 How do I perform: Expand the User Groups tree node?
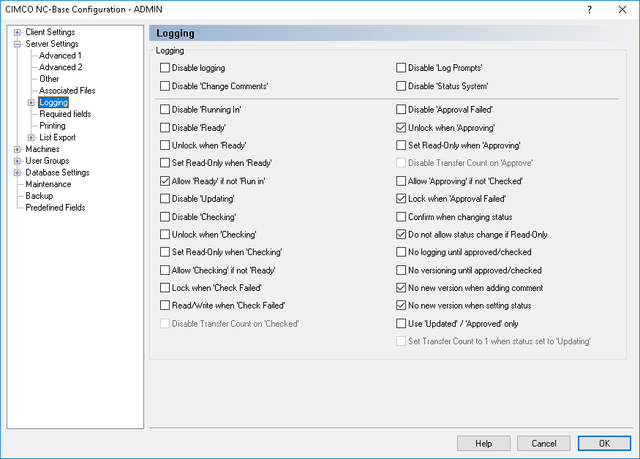click(x=17, y=161)
